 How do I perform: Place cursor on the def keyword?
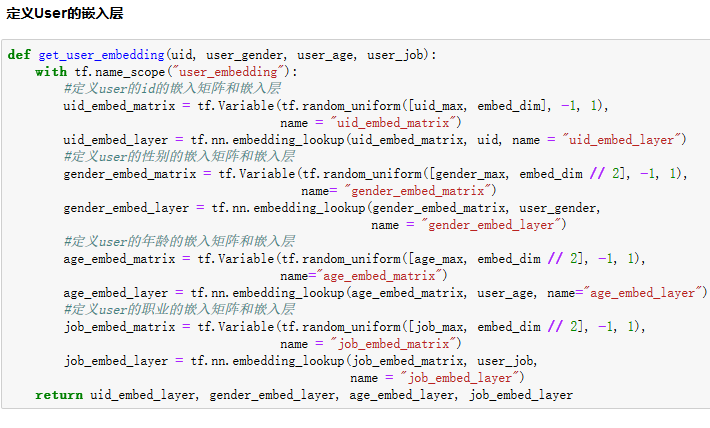18,55
